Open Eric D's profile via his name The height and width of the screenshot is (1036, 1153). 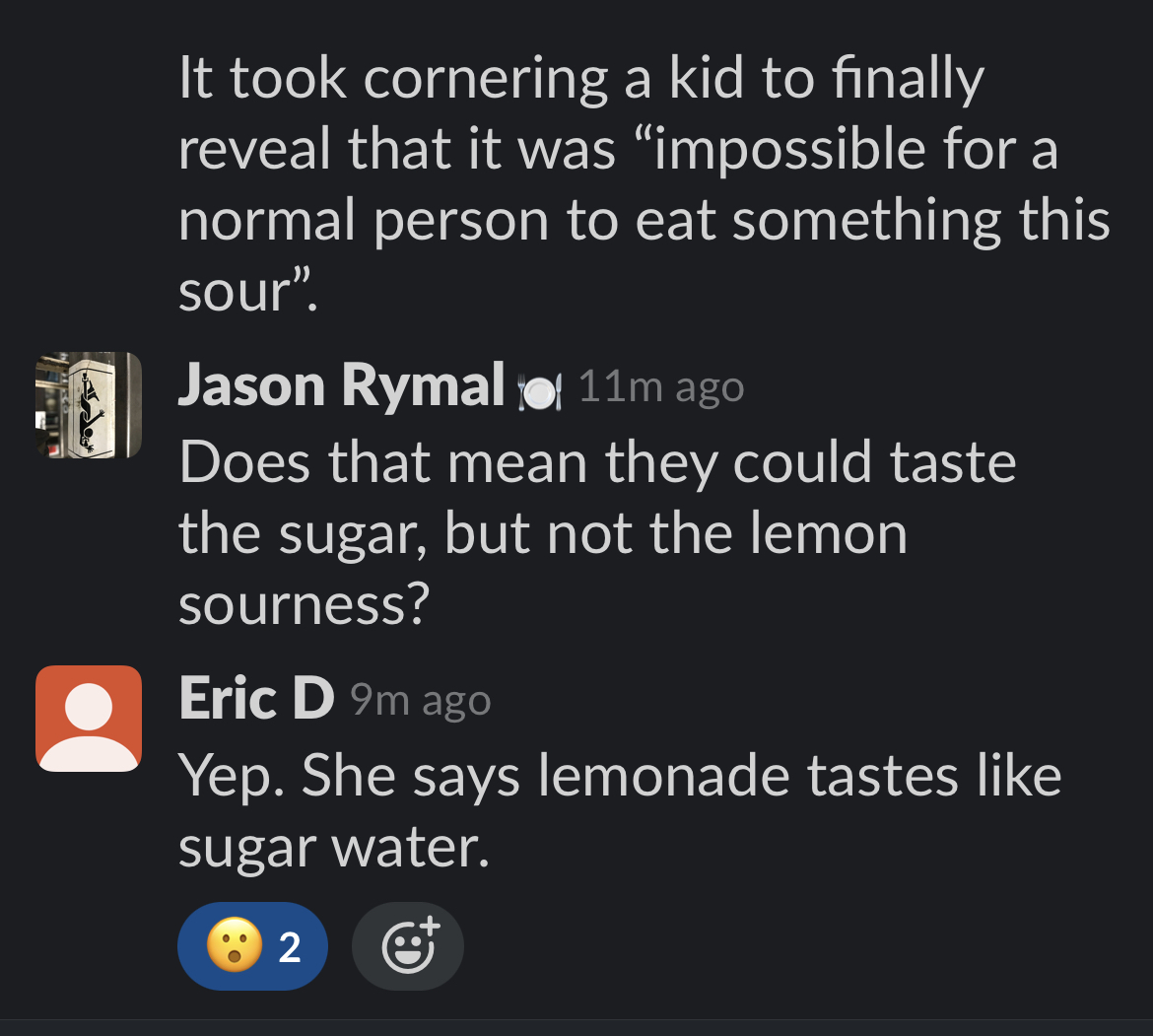(x=256, y=699)
